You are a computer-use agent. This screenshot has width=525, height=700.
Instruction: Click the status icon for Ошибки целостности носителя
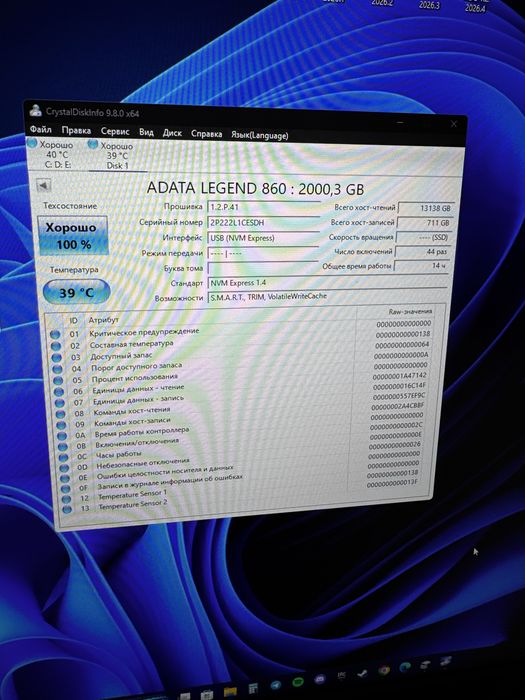pyautogui.click(x=65, y=478)
